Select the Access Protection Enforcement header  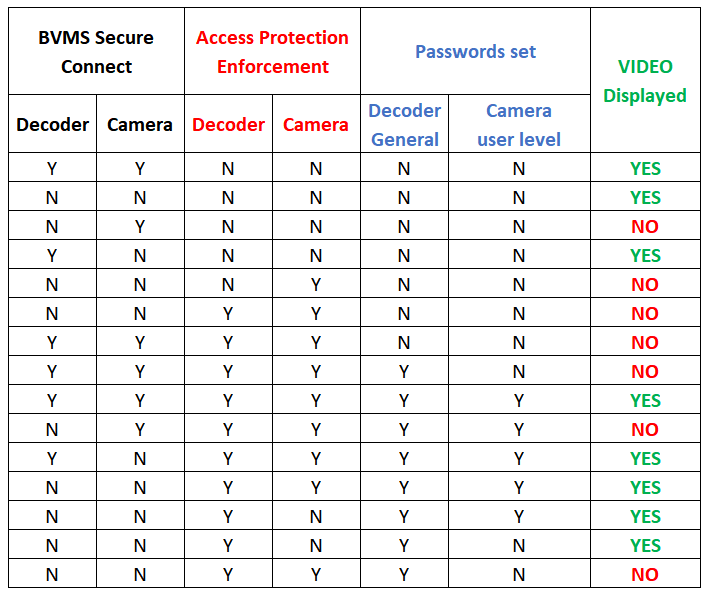click(272, 52)
